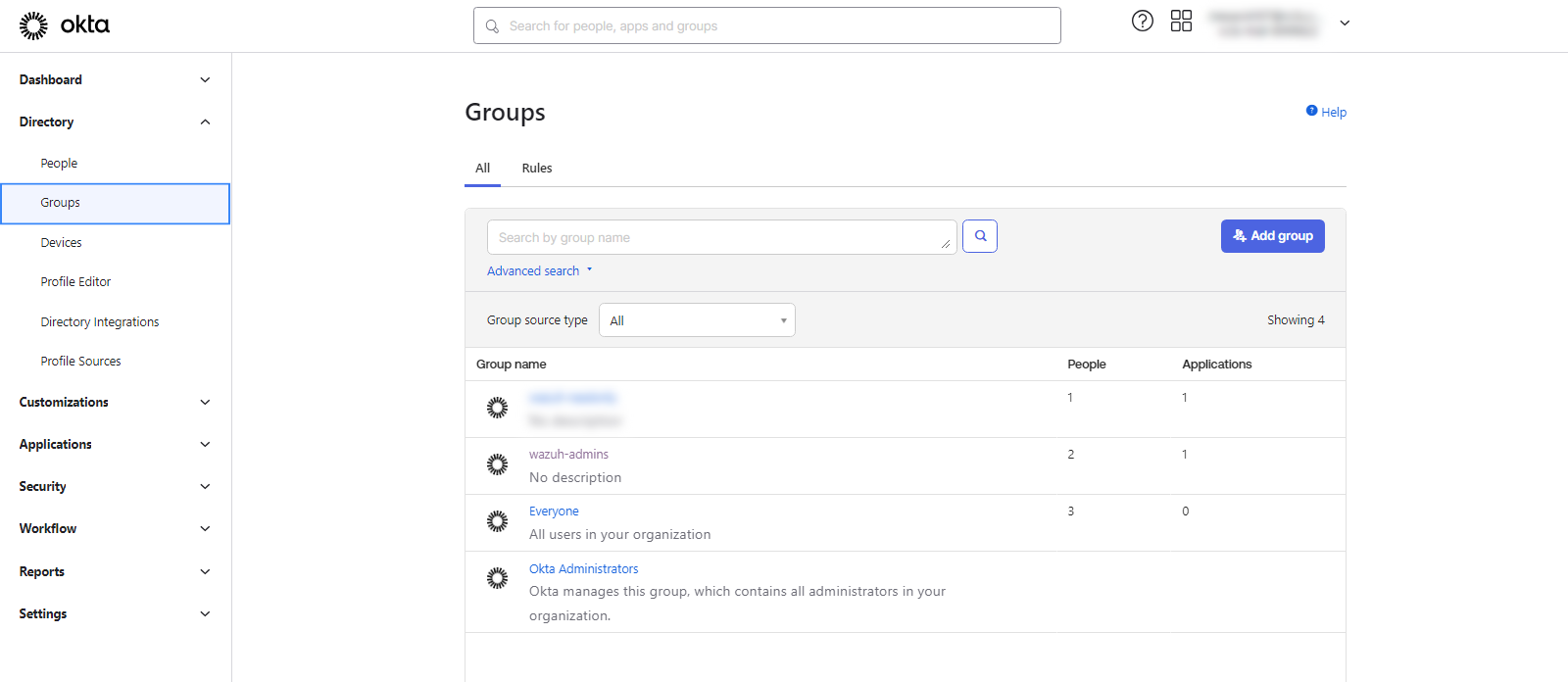Open the apps grid icon

[1181, 22]
